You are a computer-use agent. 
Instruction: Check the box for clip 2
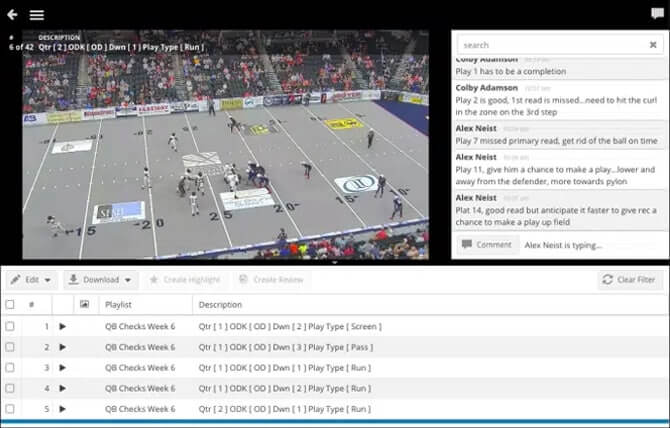(10, 347)
